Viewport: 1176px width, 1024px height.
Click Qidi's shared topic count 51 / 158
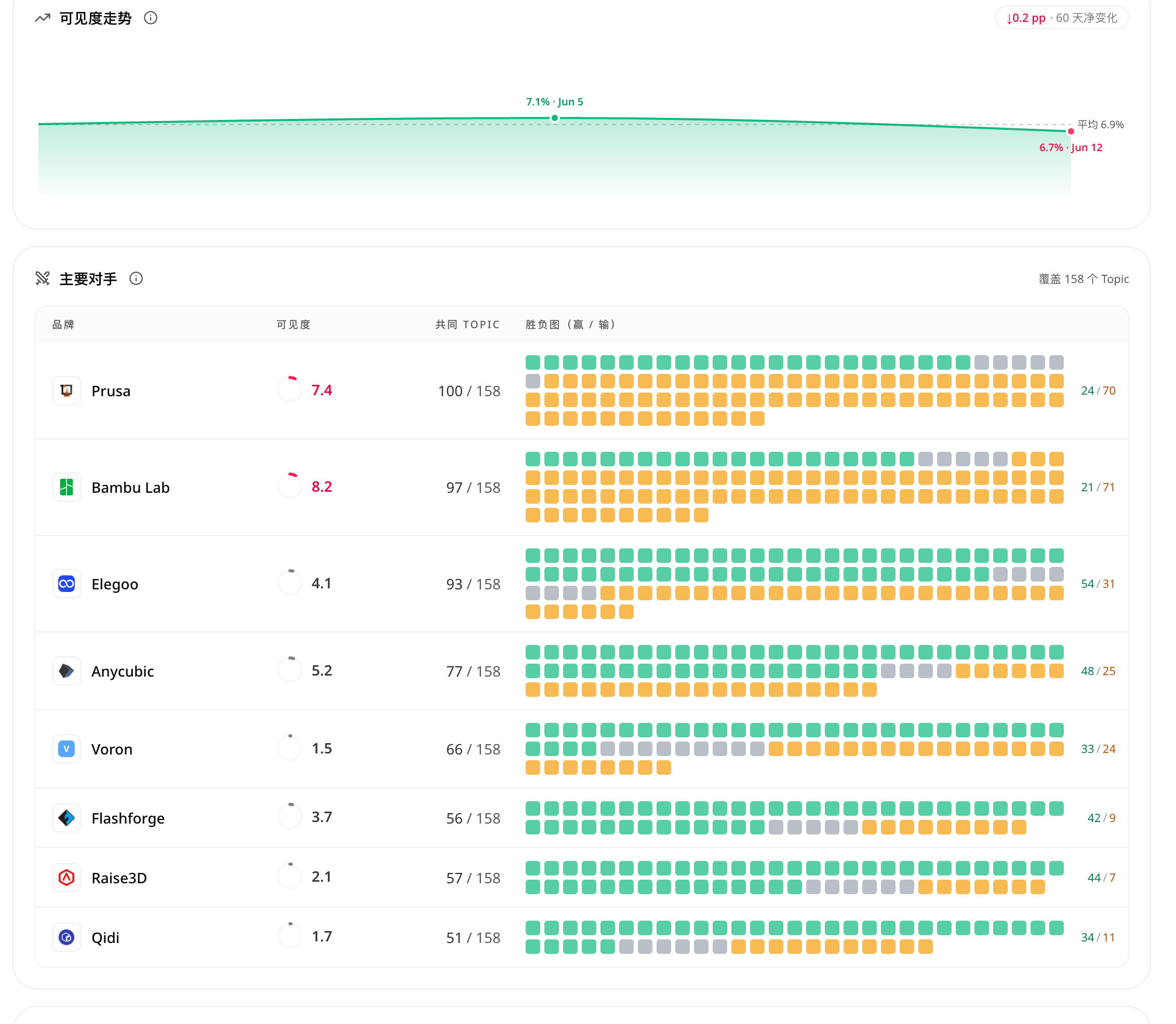473,938
